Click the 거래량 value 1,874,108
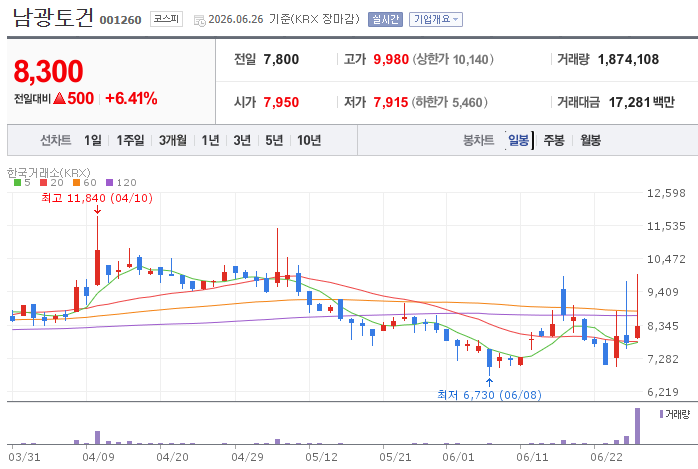Image resolution: width=698 pixels, height=469 pixels. pos(628,59)
